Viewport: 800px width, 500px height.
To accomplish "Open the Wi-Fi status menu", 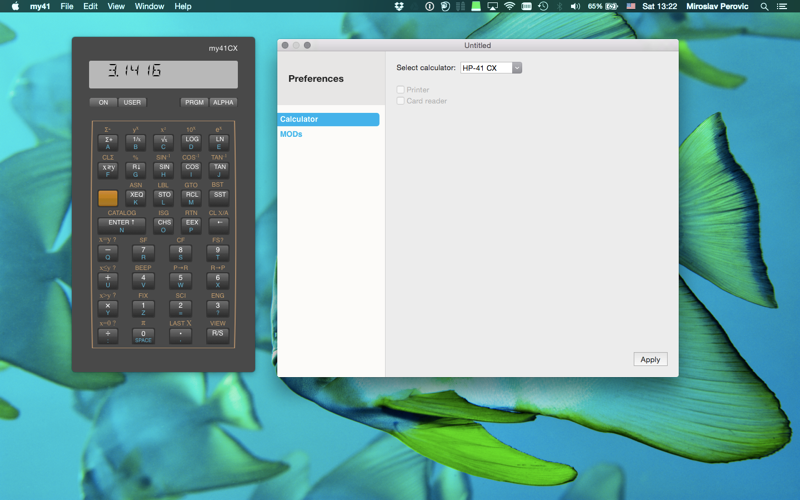I will (x=509, y=6).
